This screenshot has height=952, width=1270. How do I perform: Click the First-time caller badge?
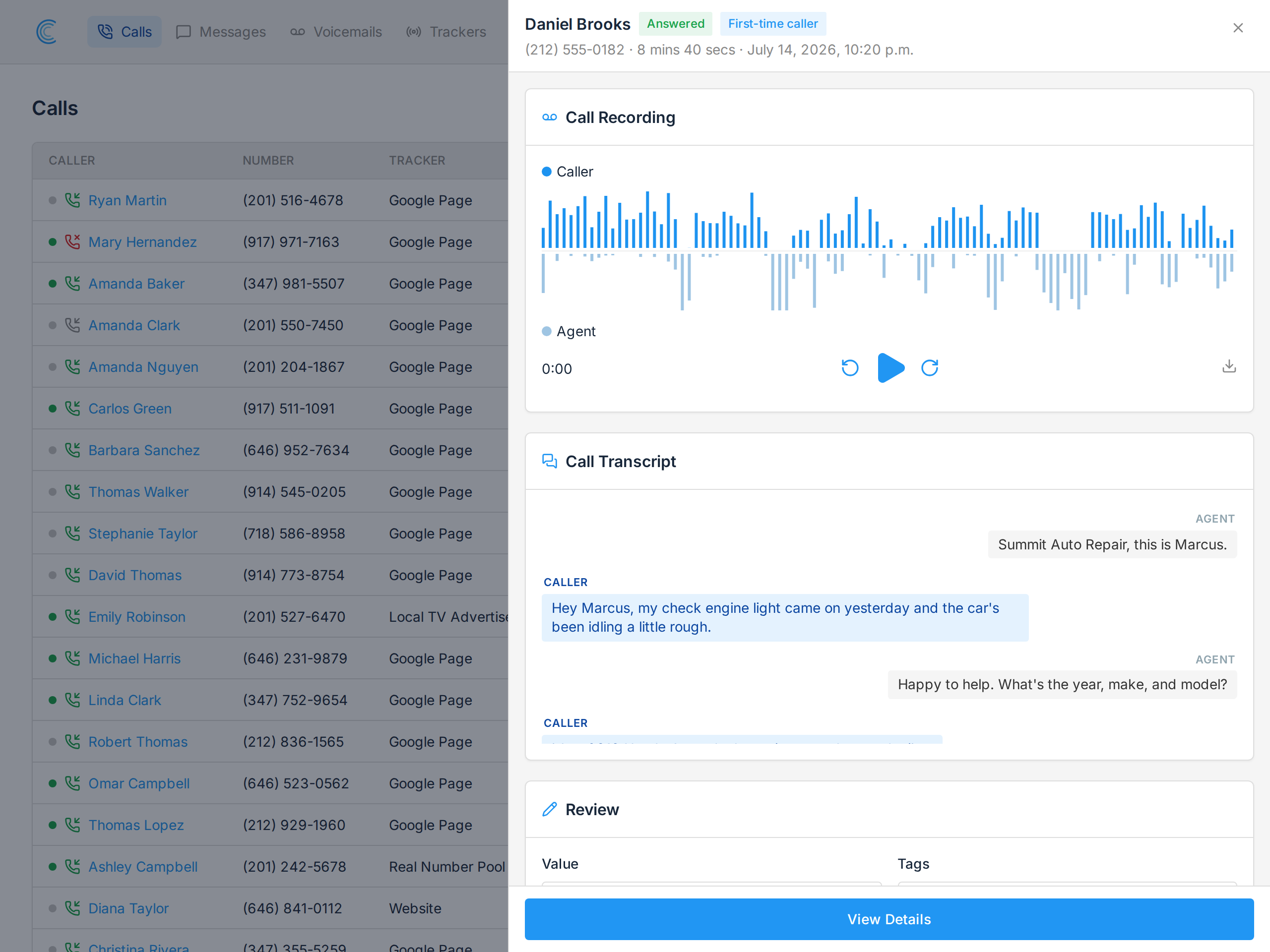click(x=773, y=23)
